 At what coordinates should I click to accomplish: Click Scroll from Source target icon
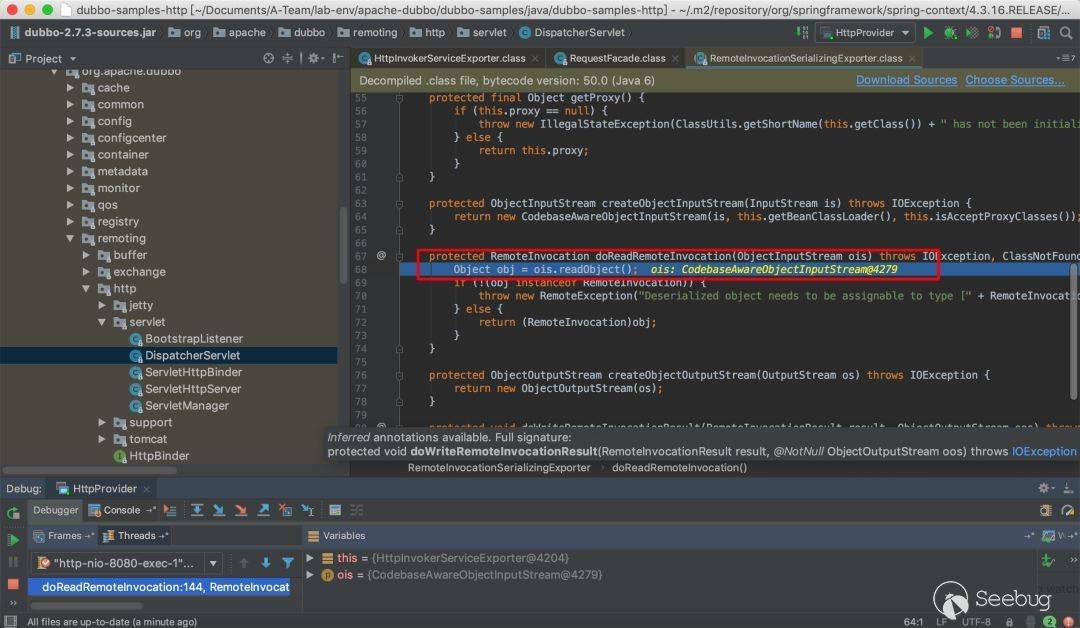click(x=266, y=59)
